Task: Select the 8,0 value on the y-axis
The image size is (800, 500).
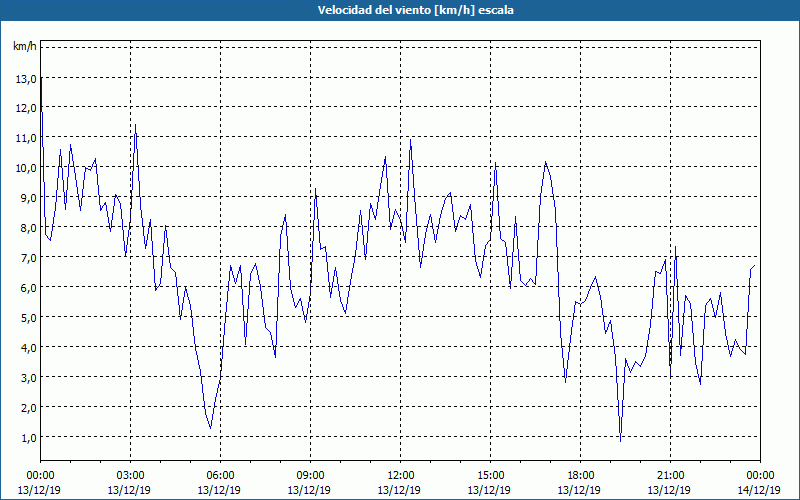Action: coord(28,228)
